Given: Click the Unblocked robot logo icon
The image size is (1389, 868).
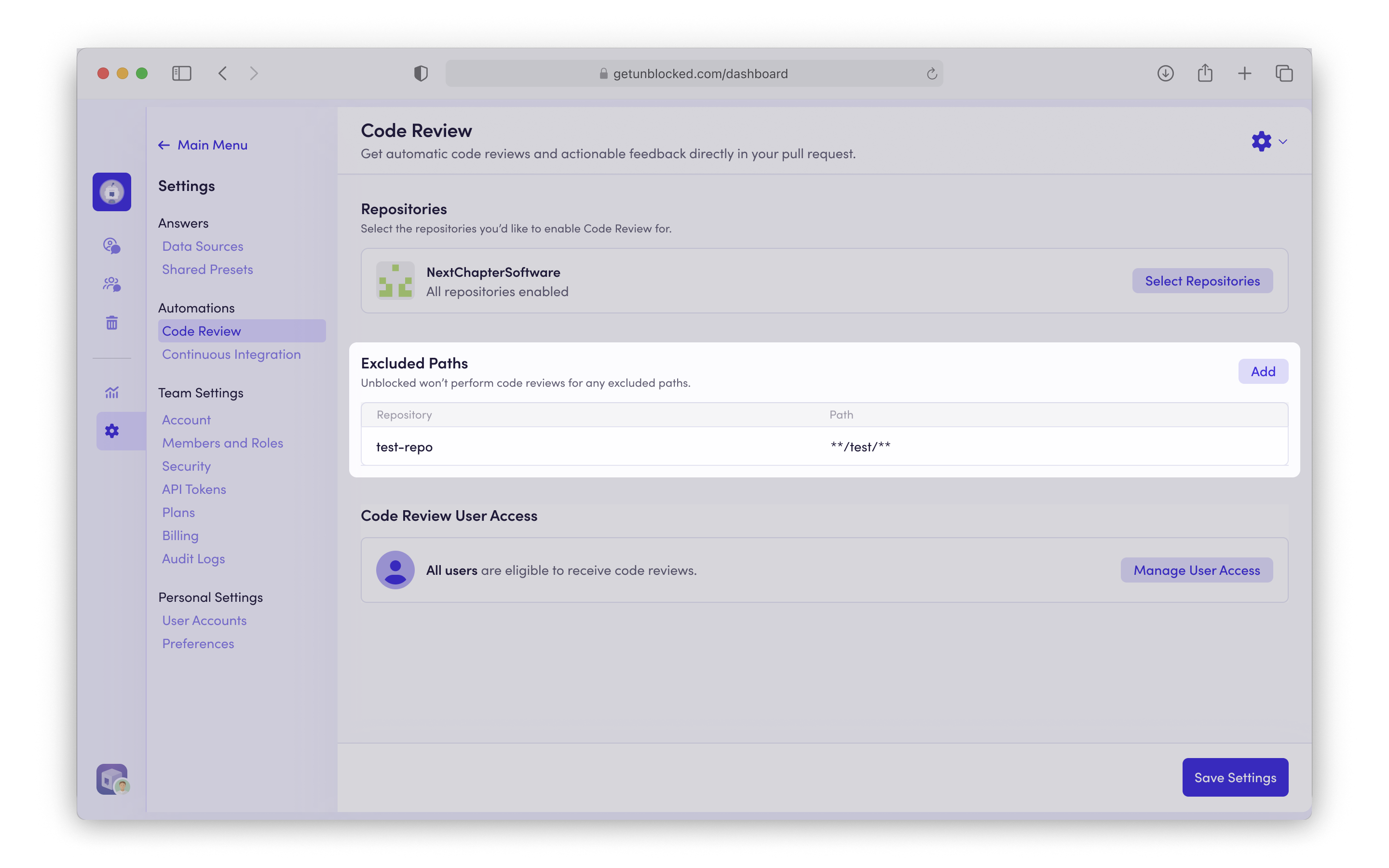Looking at the screenshot, I should pos(111,192).
